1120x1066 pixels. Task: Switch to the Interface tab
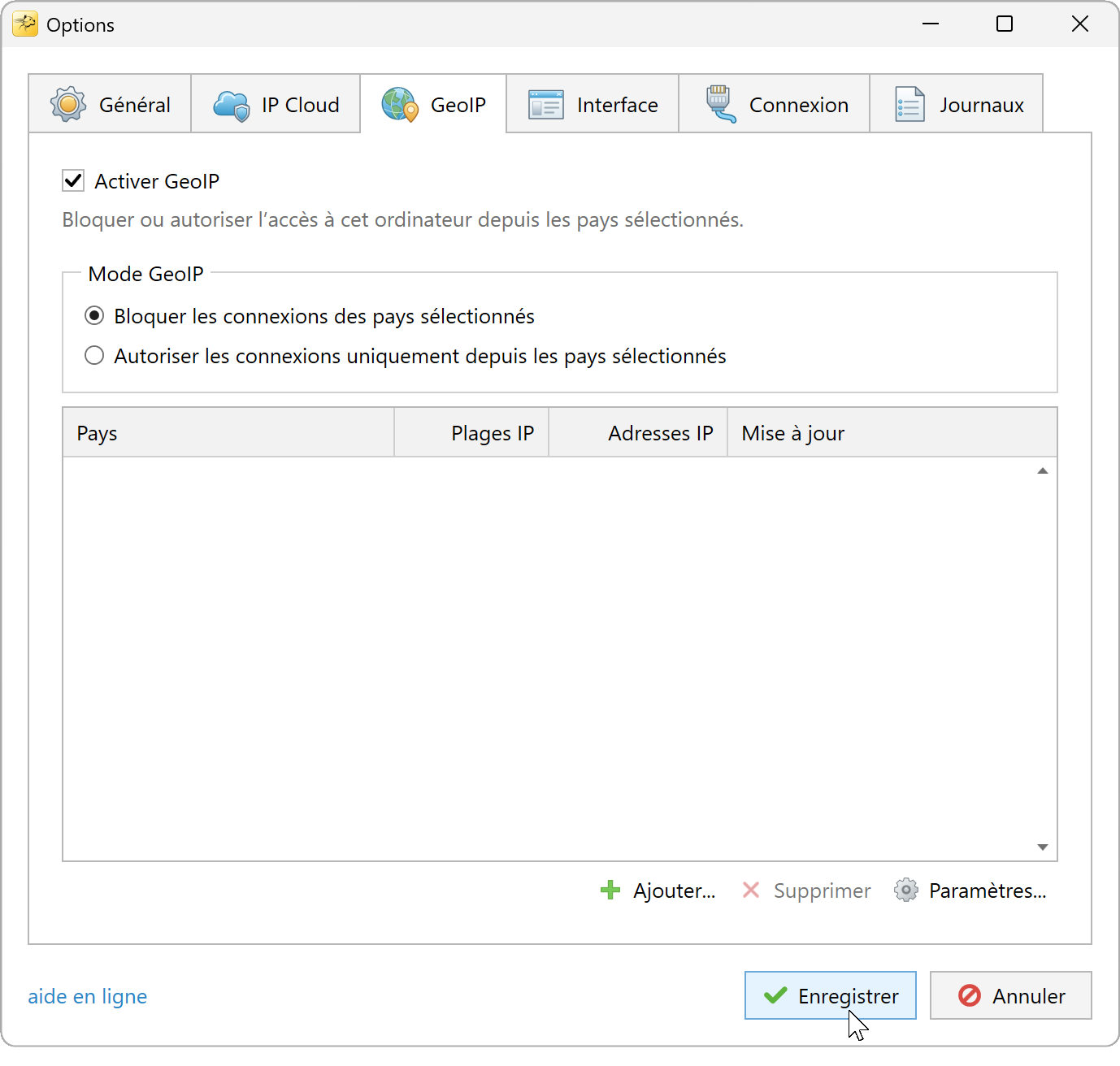click(x=593, y=104)
